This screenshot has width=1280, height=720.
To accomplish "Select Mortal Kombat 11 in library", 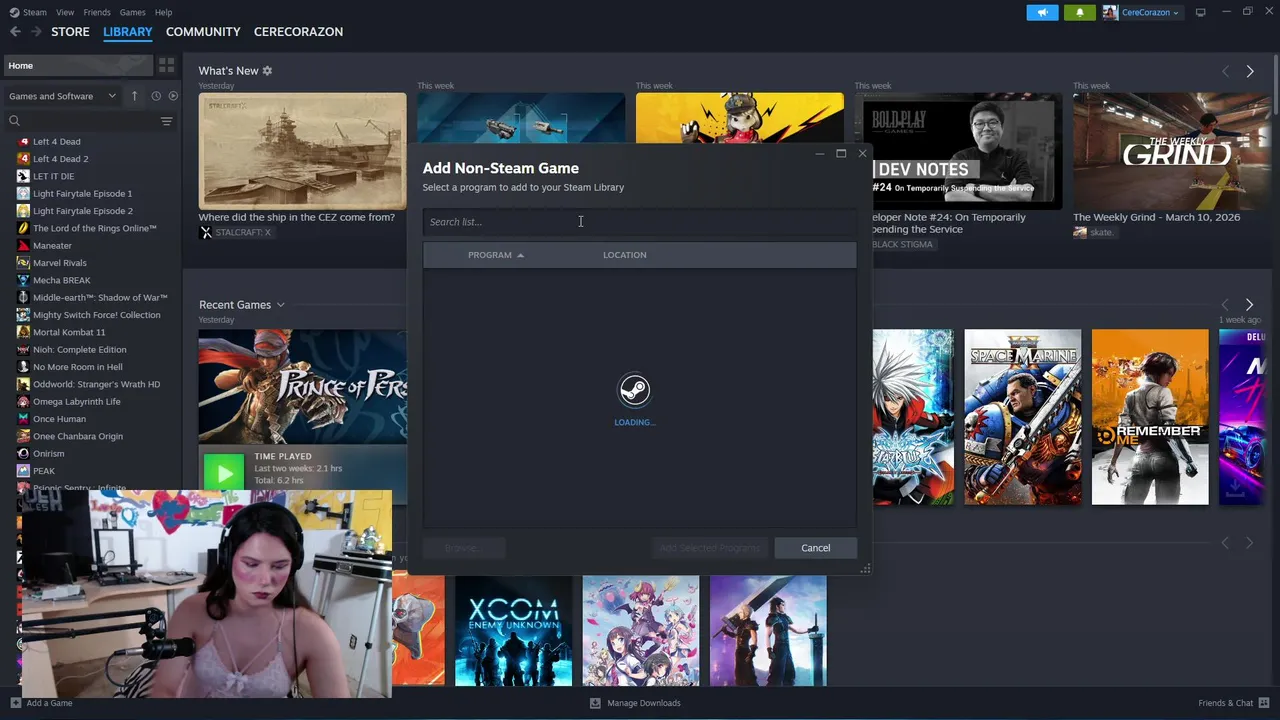I will pyautogui.click(x=68, y=332).
